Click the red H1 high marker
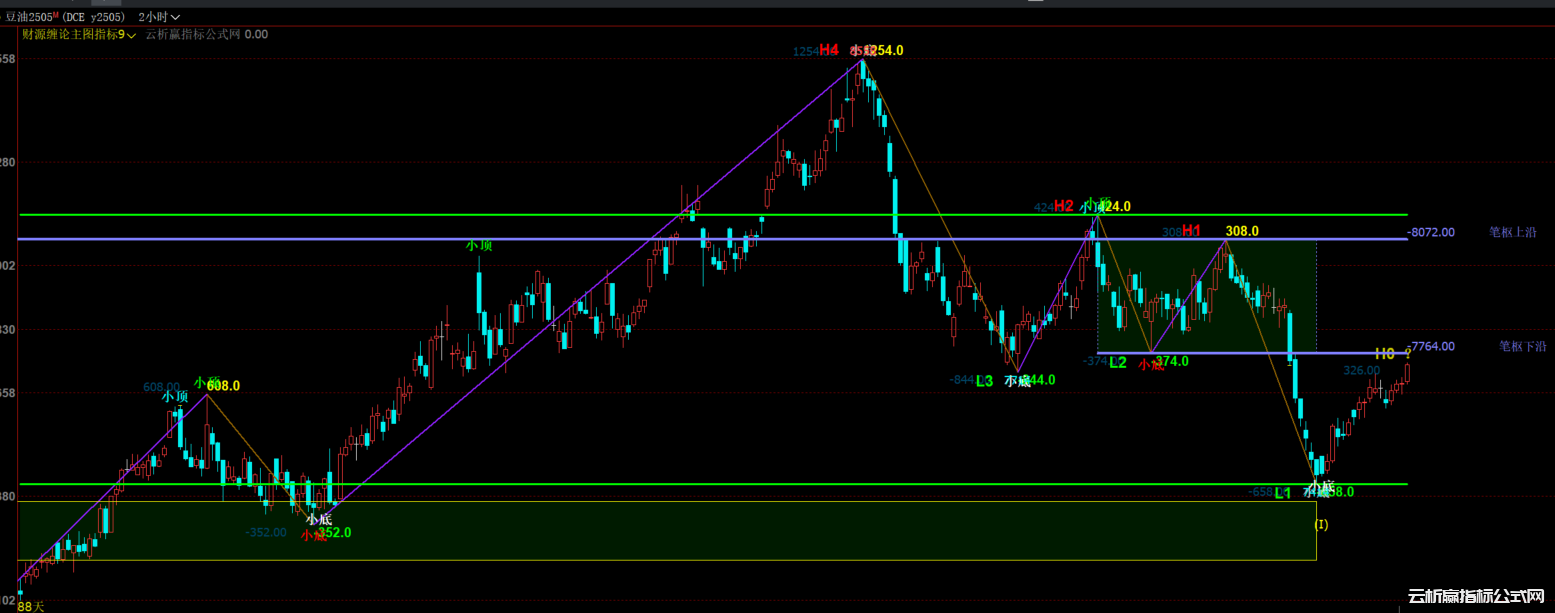Screen dimensions: 1555x613 1191,231
